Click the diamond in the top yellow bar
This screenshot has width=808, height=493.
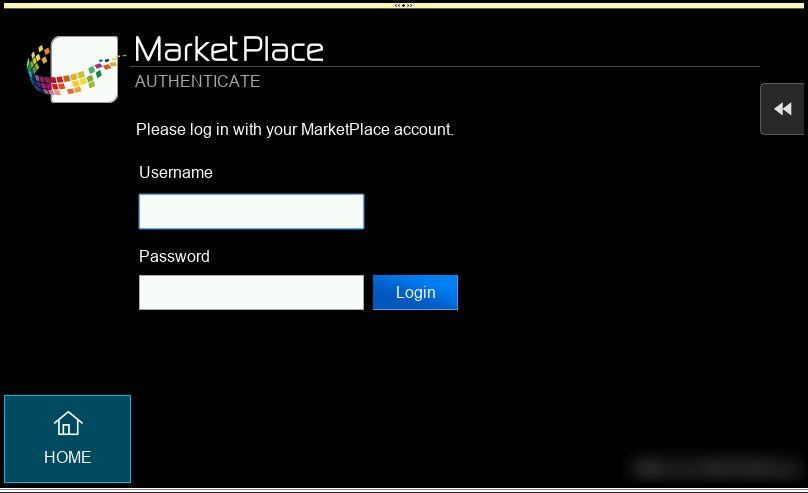tap(403, 6)
